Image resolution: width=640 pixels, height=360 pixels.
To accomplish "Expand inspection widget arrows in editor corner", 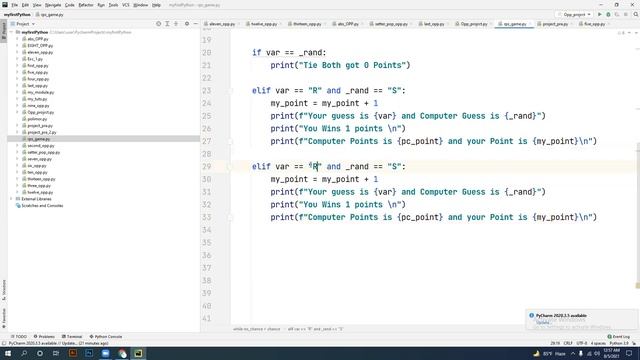I will coord(632,33).
